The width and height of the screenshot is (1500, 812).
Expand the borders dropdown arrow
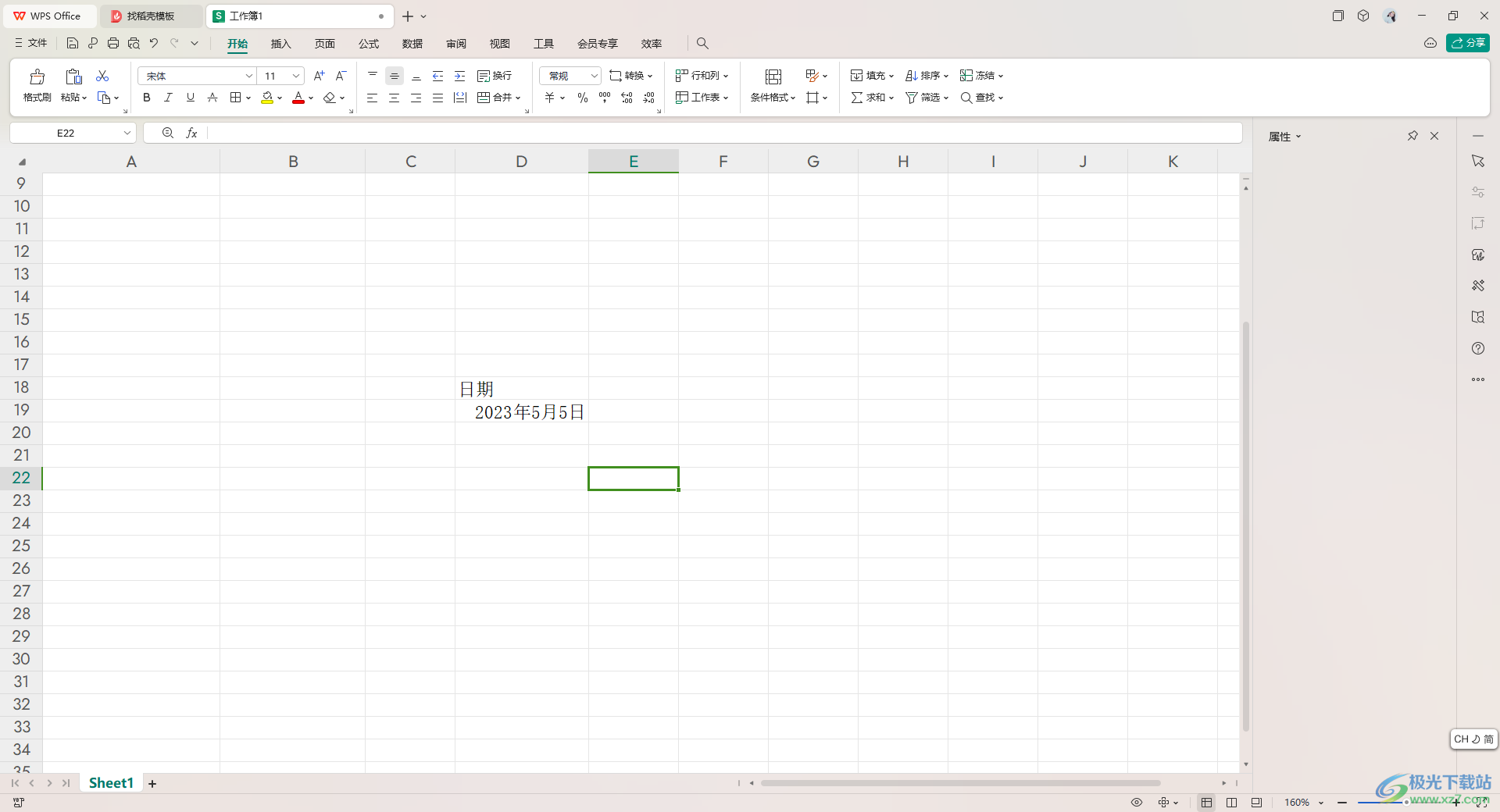pyautogui.click(x=248, y=98)
